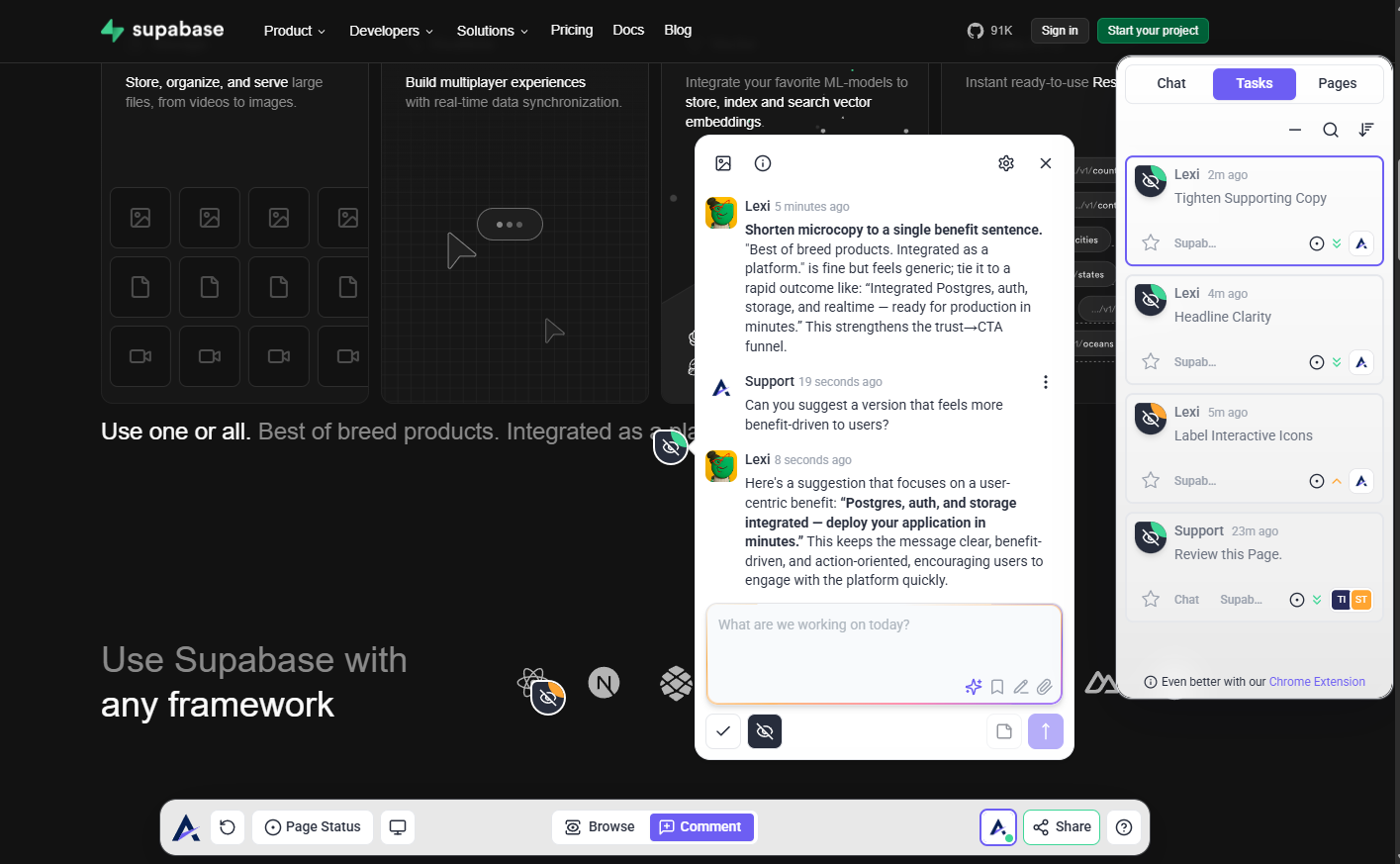Open the Developers dropdown in navbar

point(391,31)
